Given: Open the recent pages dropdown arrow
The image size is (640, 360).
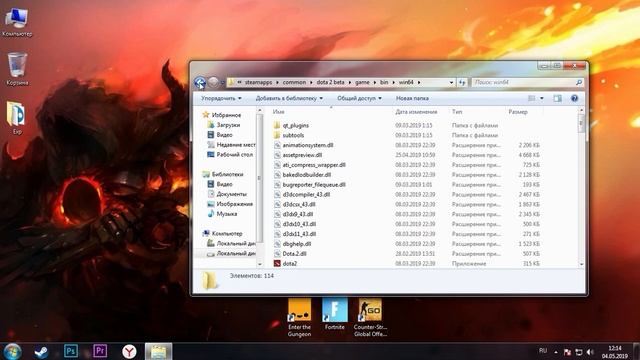Looking at the screenshot, I should [222, 82].
